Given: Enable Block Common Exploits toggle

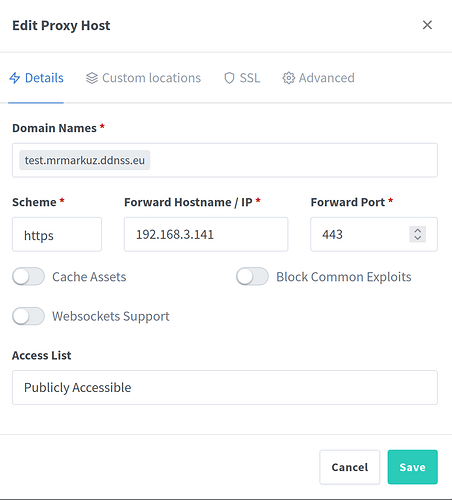Looking at the screenshot, I should pyautogui.click(x=252, y=277).
